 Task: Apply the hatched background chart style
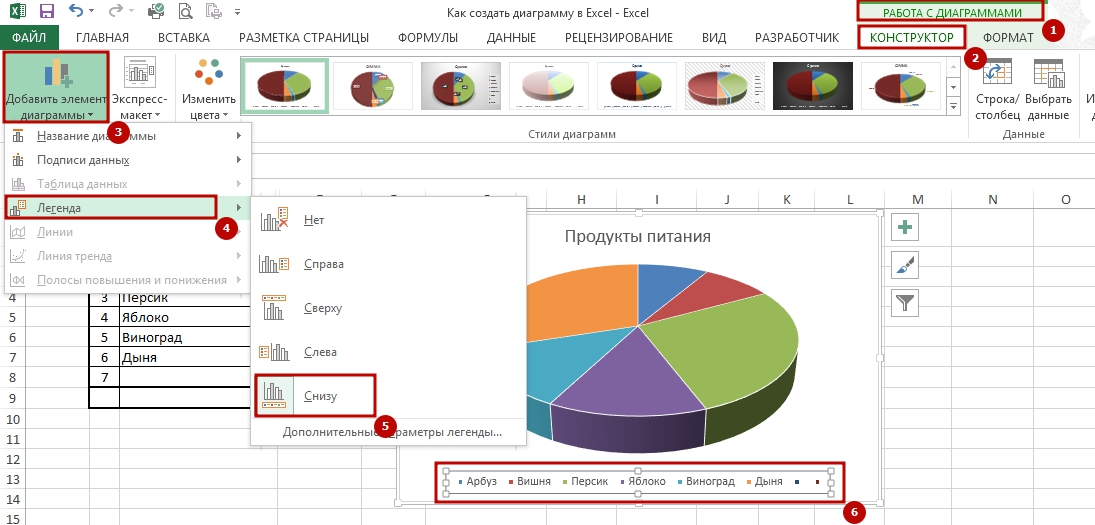click(725, 85)
